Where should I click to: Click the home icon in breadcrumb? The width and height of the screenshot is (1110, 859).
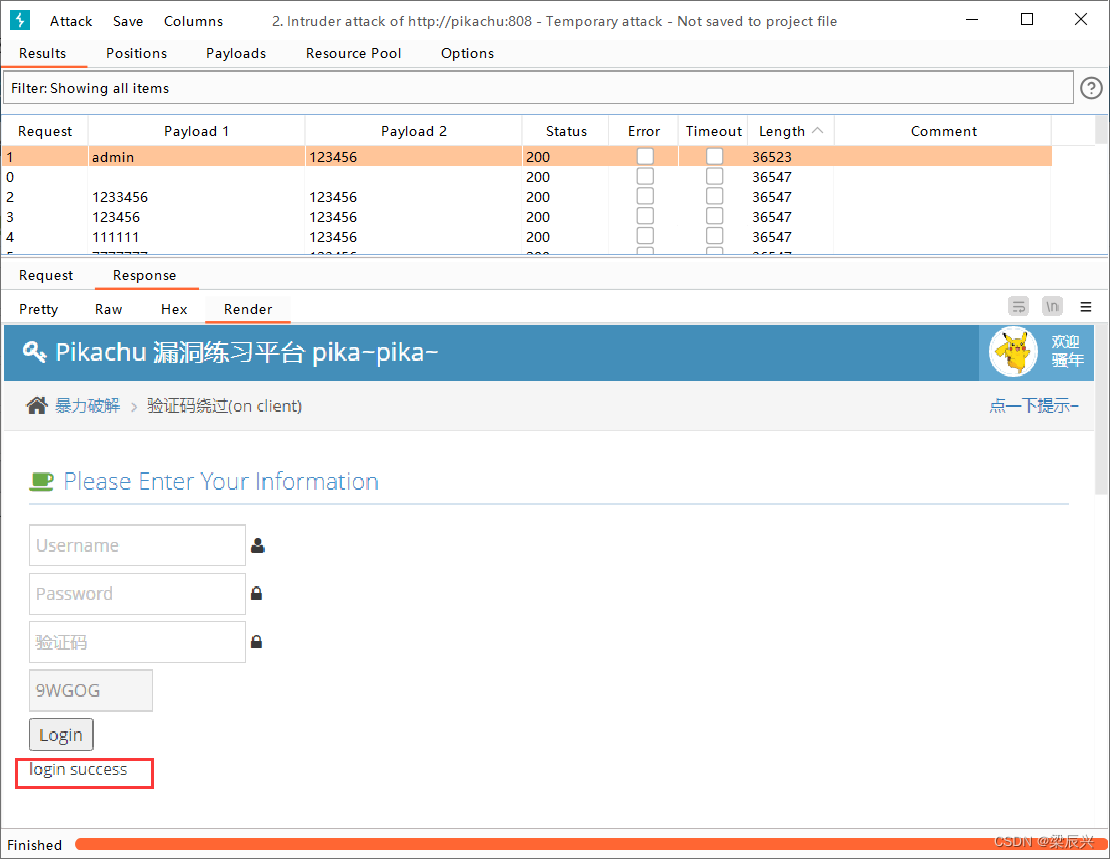(37, 406)
